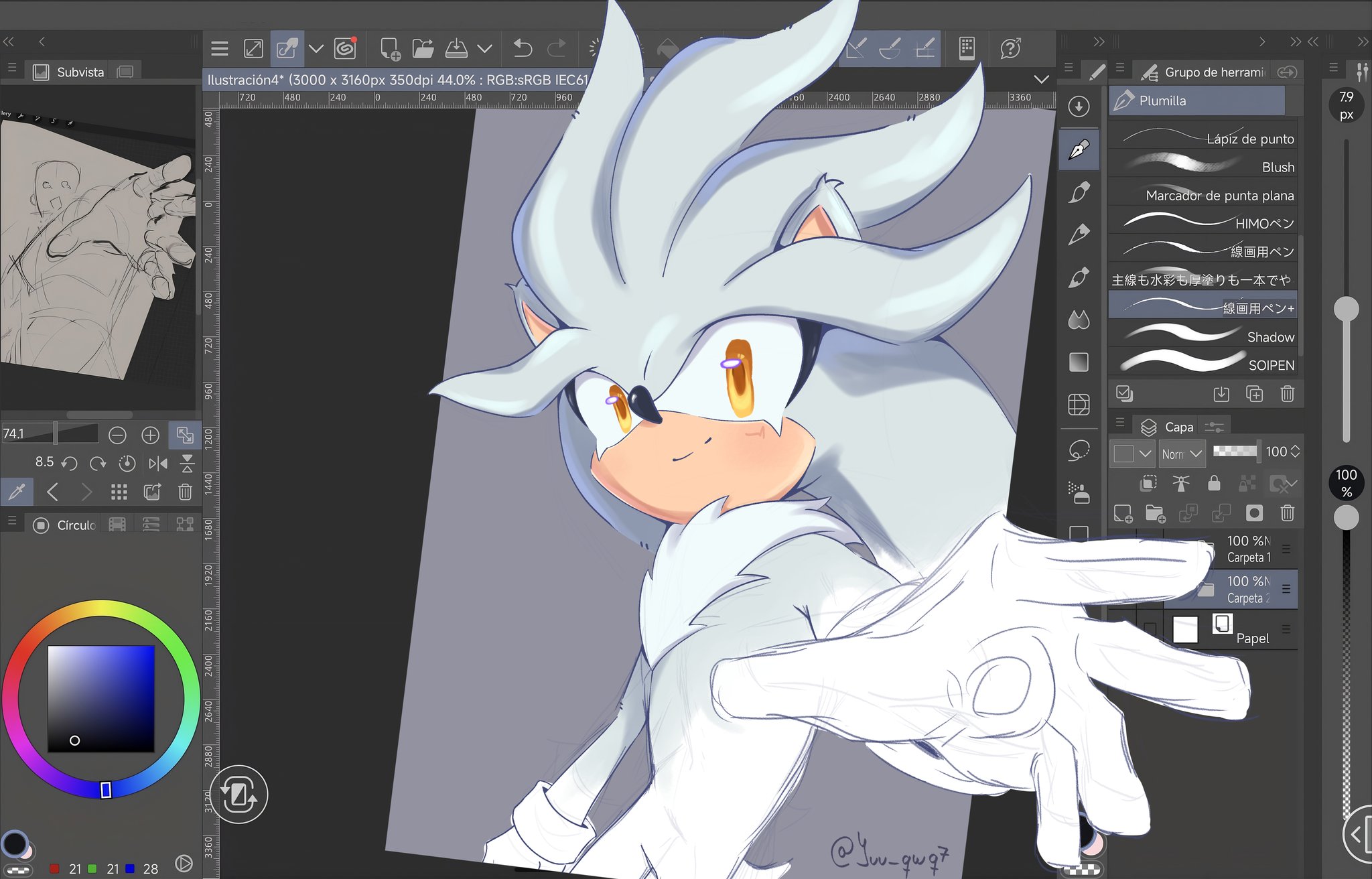Flip subview horizontally with mirror icon
This screenshot has height=879, width=1372.
158,463
